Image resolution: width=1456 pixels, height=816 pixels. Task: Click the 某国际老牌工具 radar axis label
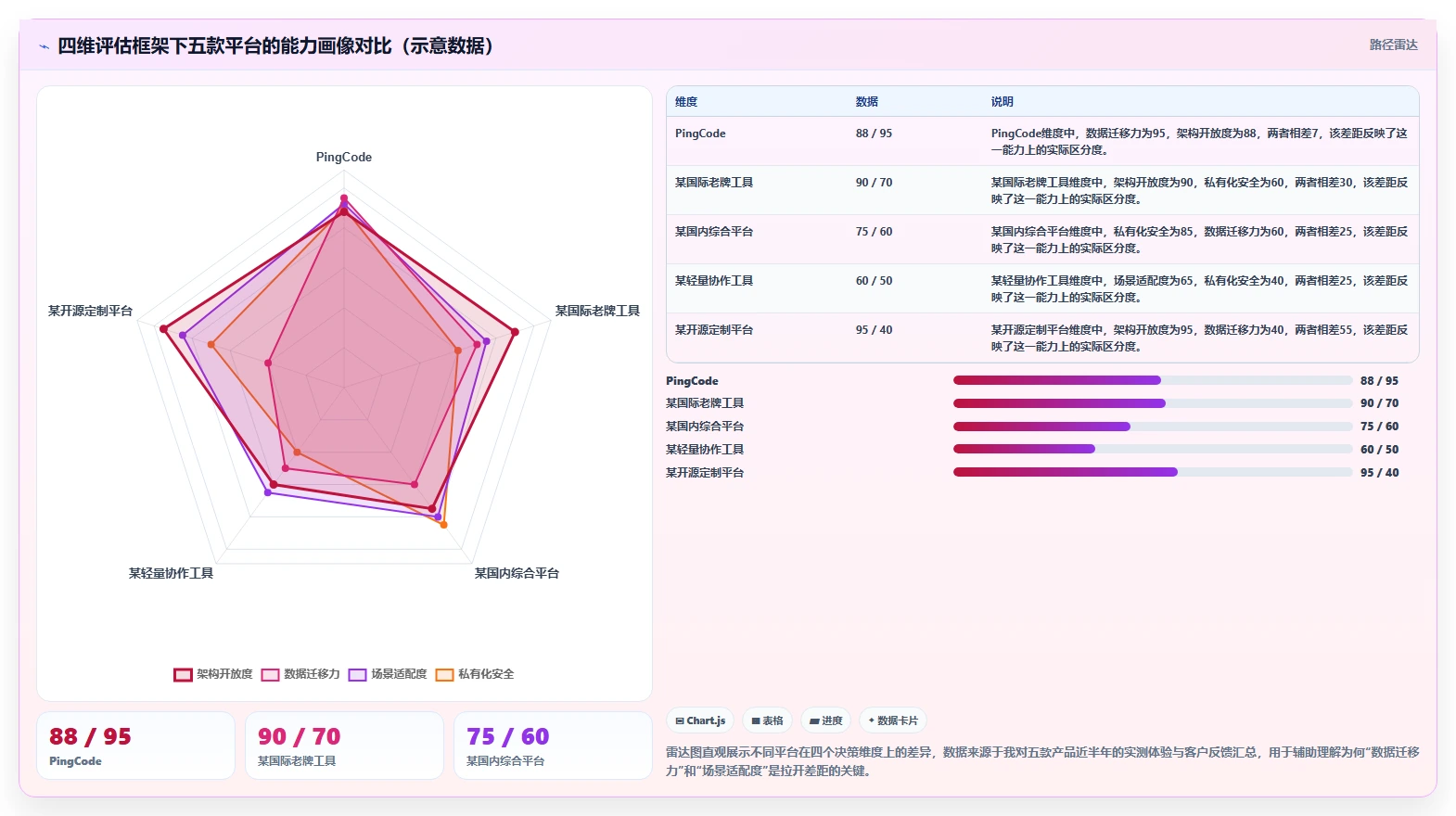(x=597, y=311)
